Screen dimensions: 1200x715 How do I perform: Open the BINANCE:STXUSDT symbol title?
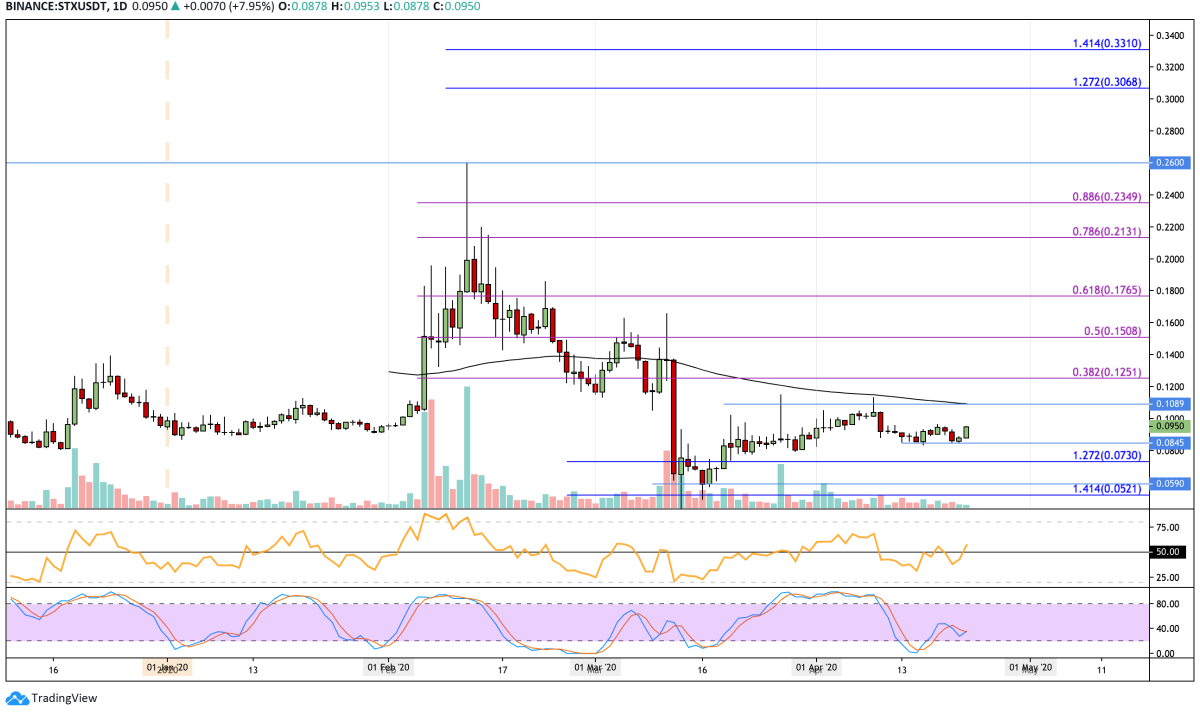coord(57,8)
